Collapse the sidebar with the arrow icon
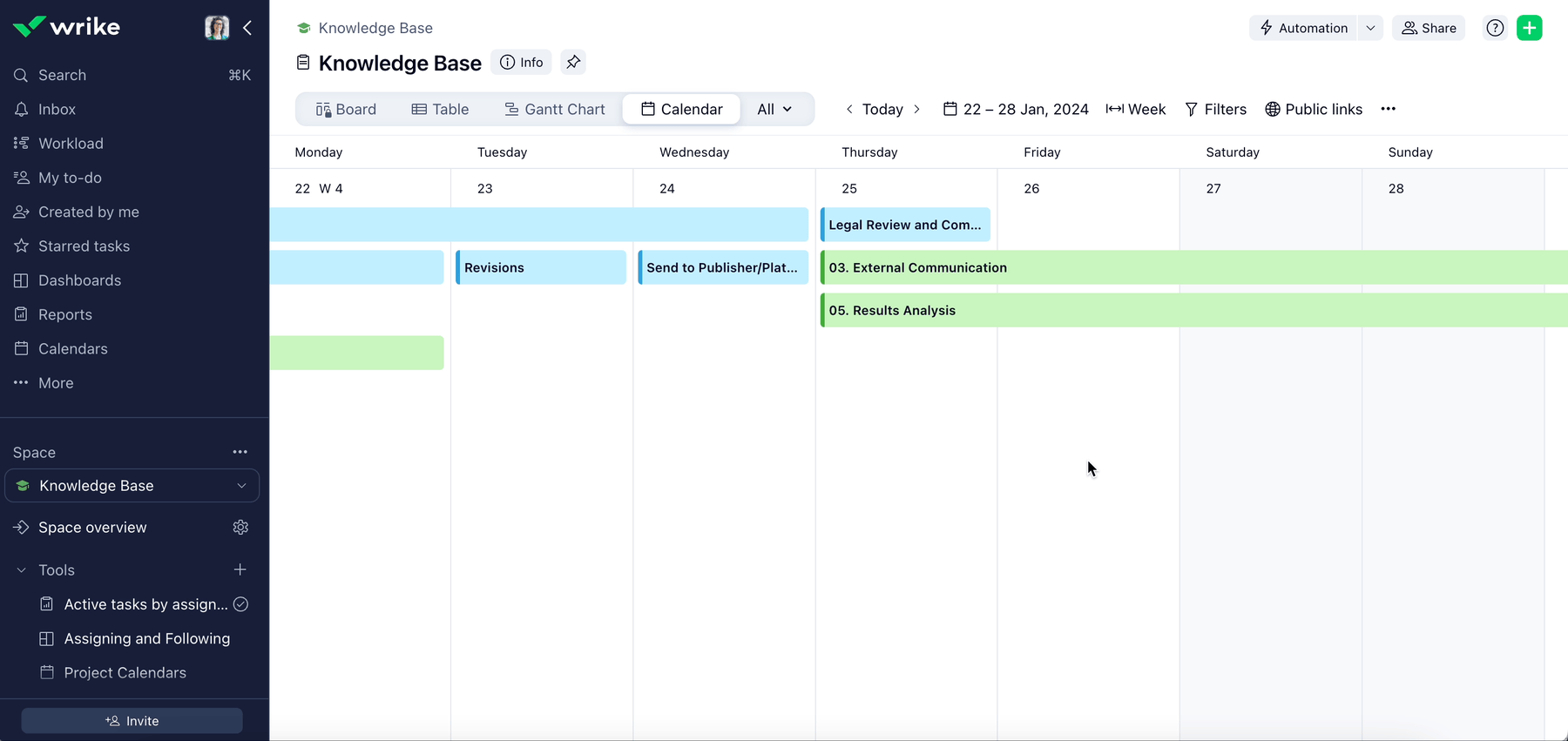Viewport: 1568px width, 741px height. coord(247,28)
